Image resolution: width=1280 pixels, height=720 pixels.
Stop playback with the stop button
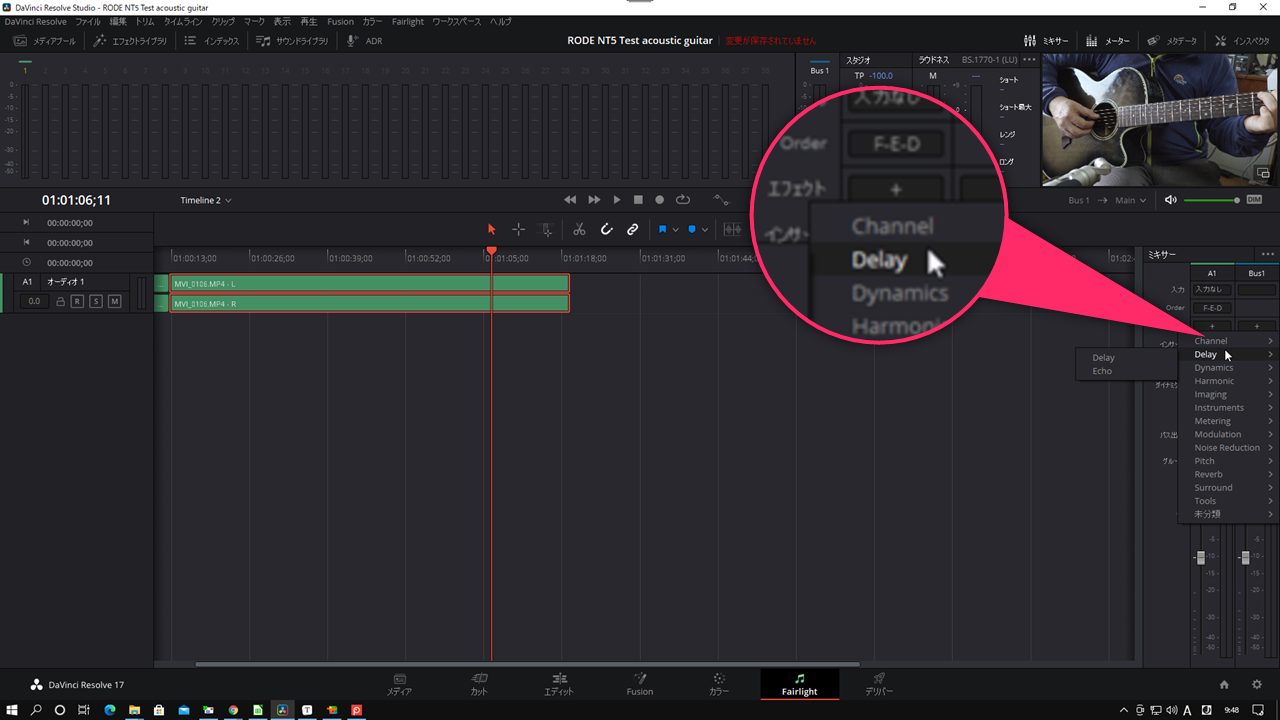(x=638, y=200)
